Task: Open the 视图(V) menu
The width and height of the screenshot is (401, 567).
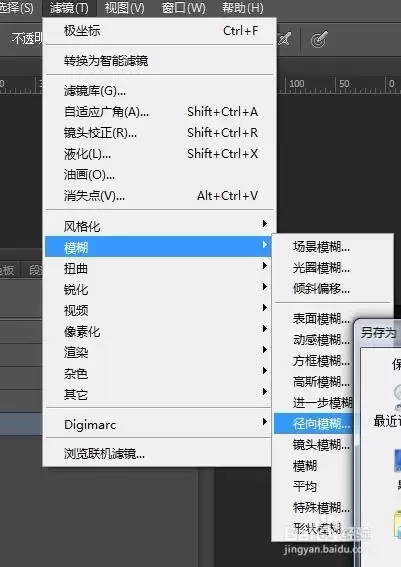Action: coord(124,8)
